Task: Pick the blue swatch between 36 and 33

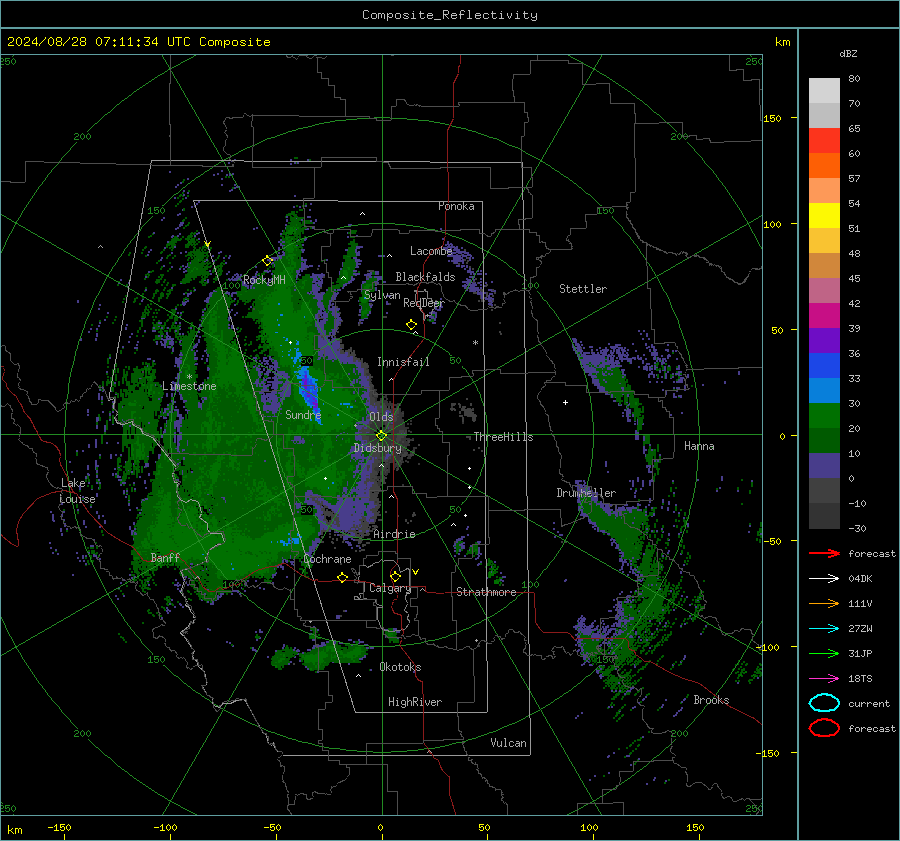Action: pos(824,366)
